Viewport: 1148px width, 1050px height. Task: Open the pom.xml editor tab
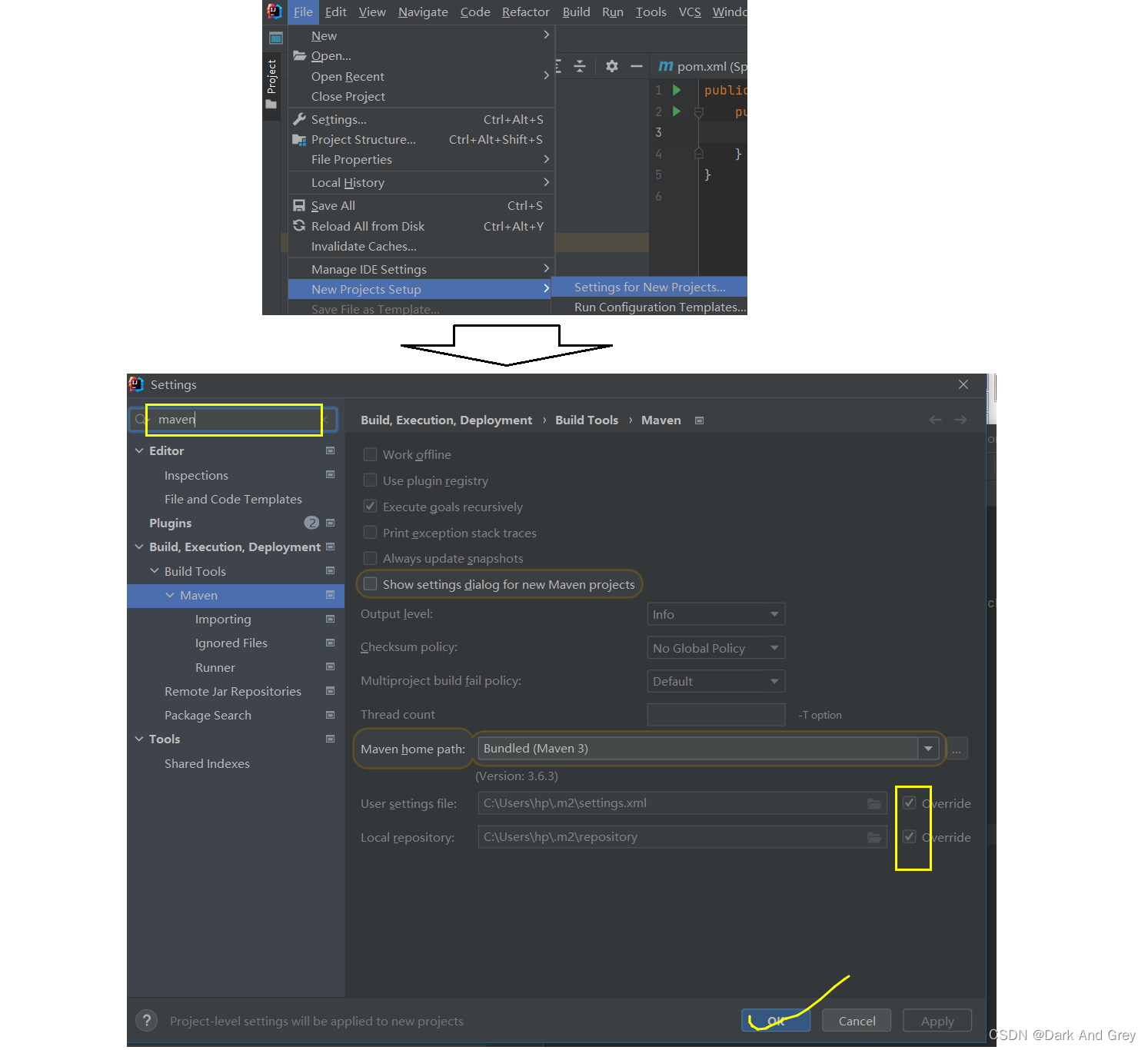click(702, 66)
